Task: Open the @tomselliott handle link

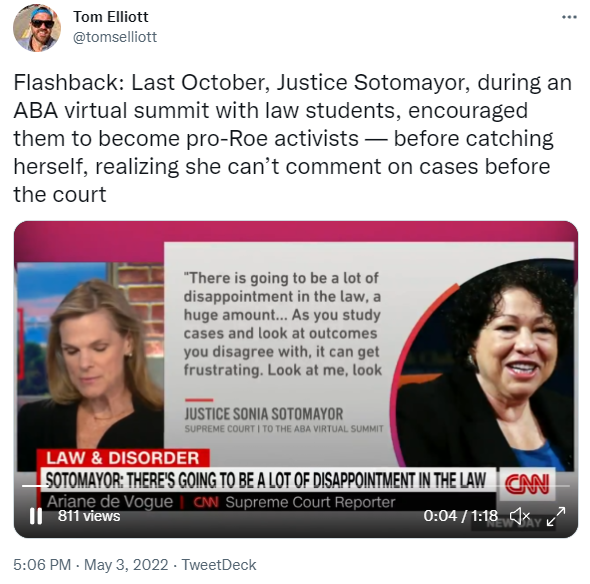Action: pos(115,37)
